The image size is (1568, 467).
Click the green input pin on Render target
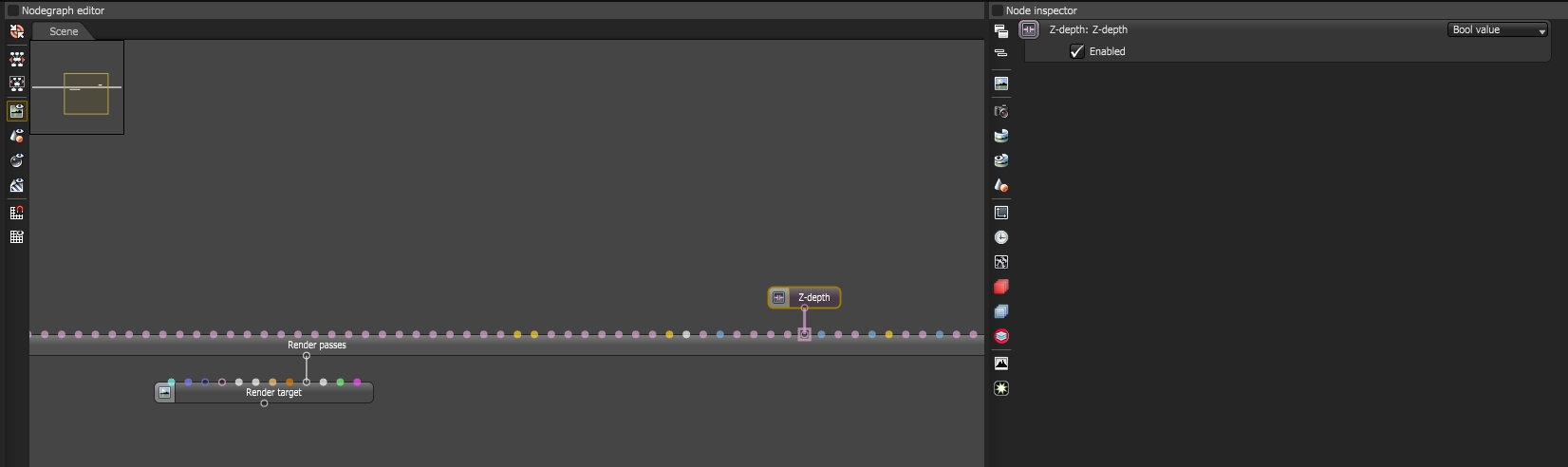pos(340,383)
